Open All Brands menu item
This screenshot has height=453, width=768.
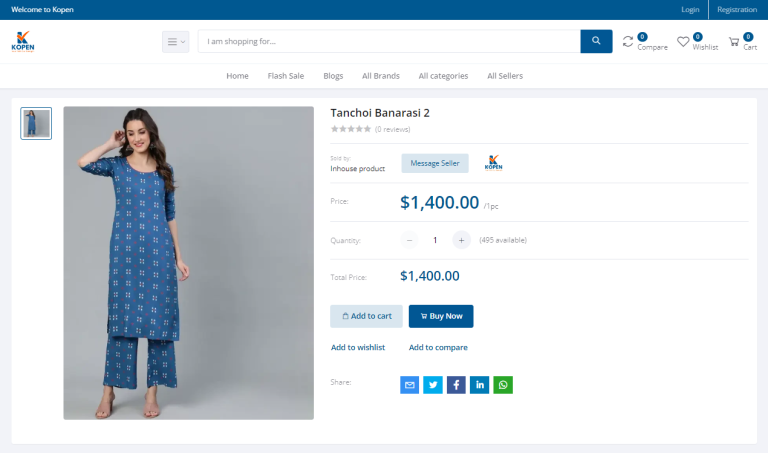(x=380, y=76)
